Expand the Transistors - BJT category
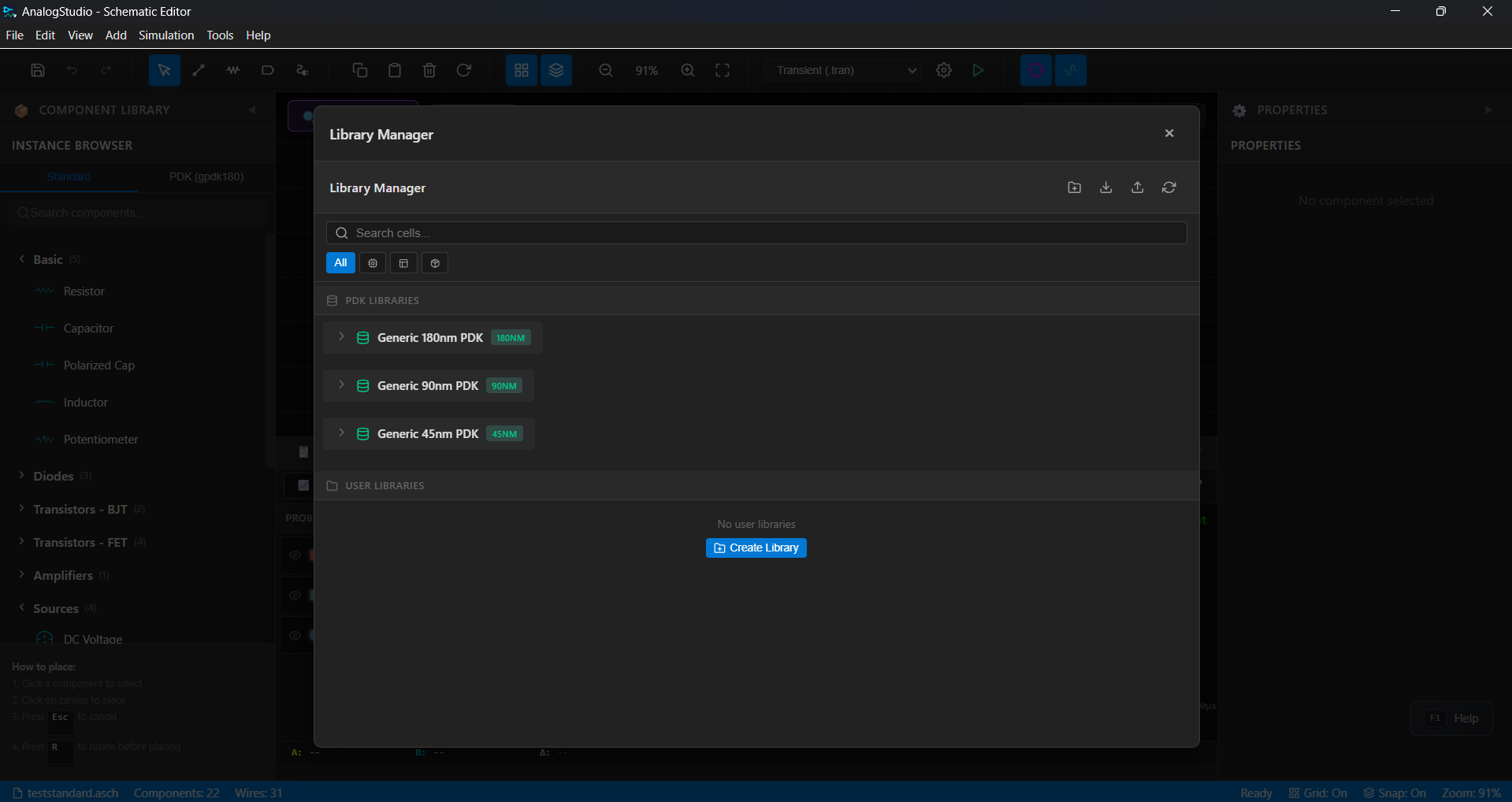This screenshot has height=802, width=1512. [x=21, y=509]
